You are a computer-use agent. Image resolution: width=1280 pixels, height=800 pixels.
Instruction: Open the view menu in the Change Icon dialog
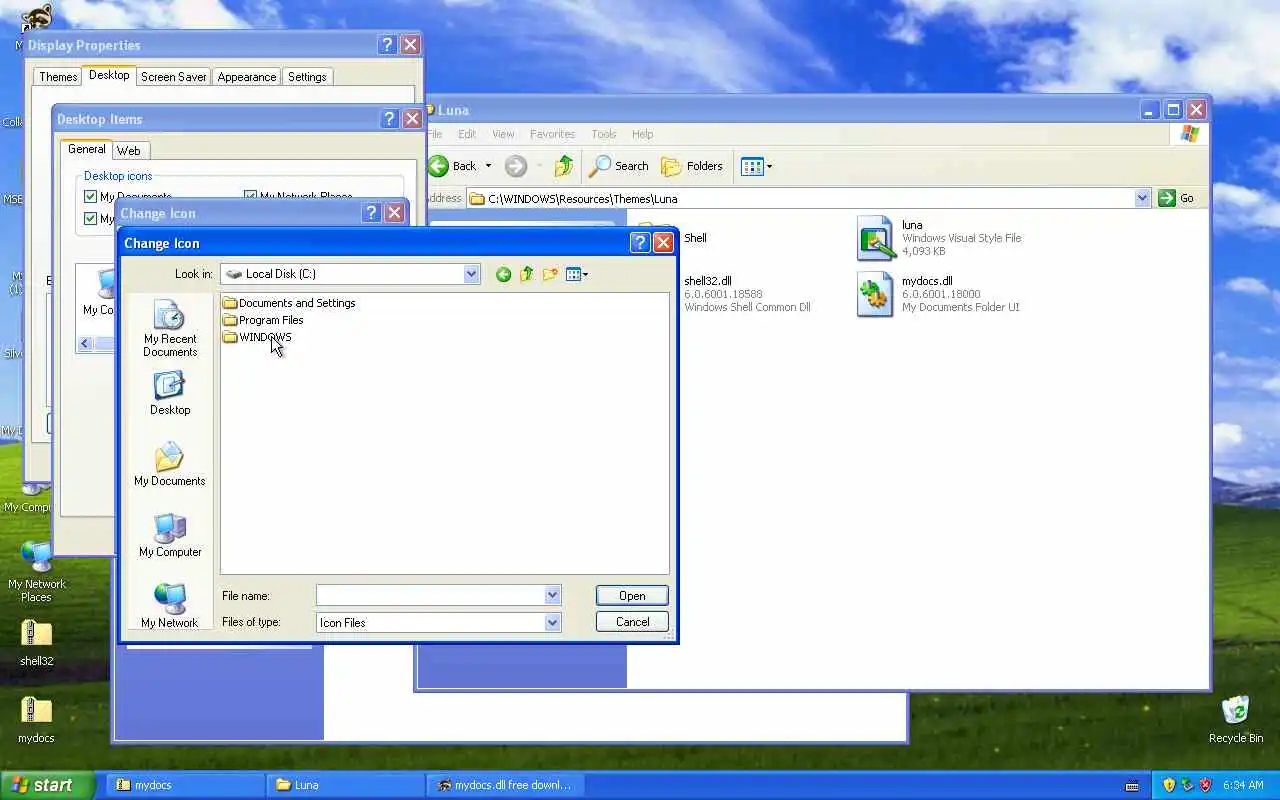click(x=577, y=274)
